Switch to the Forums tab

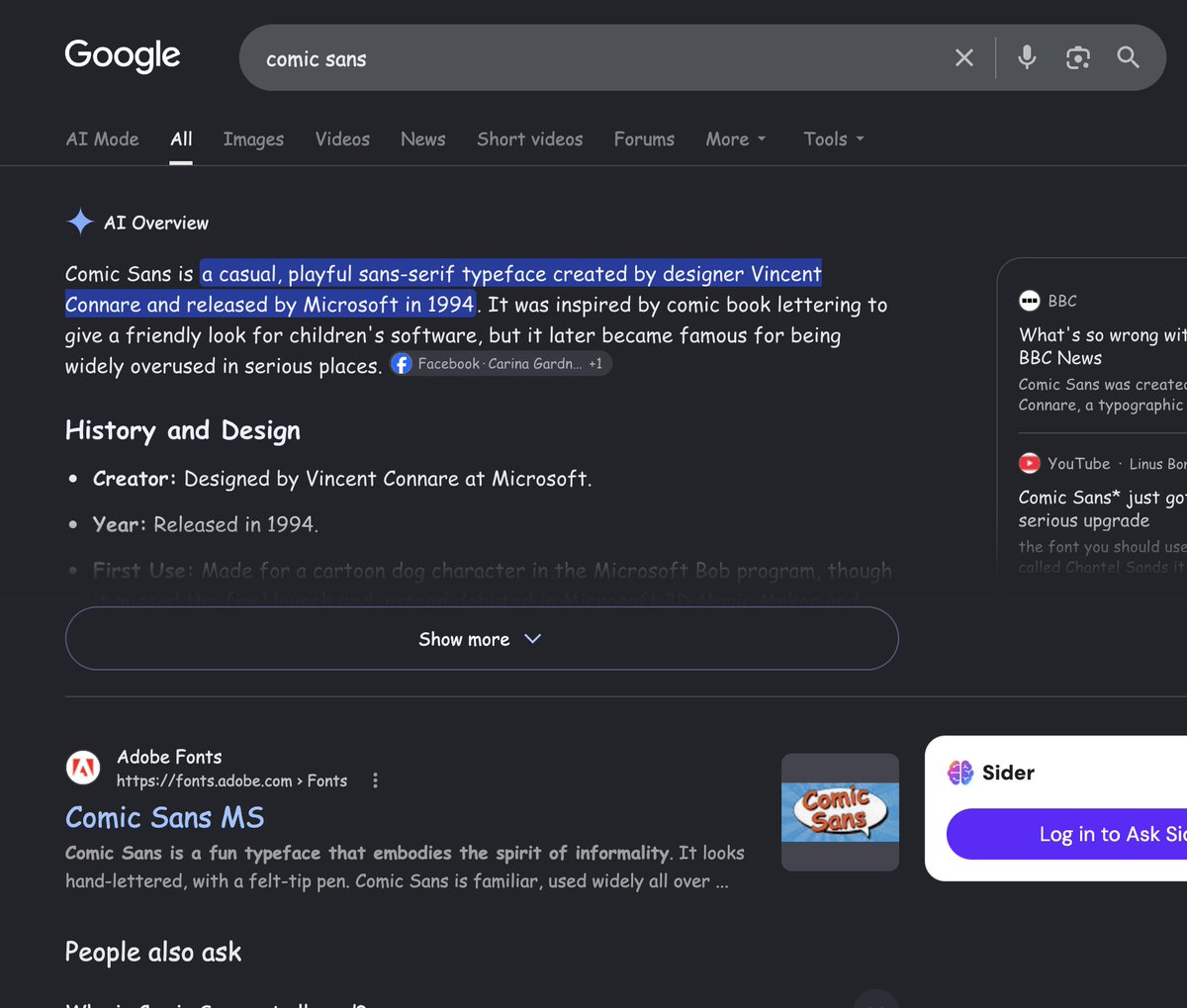tap(644, 139)
